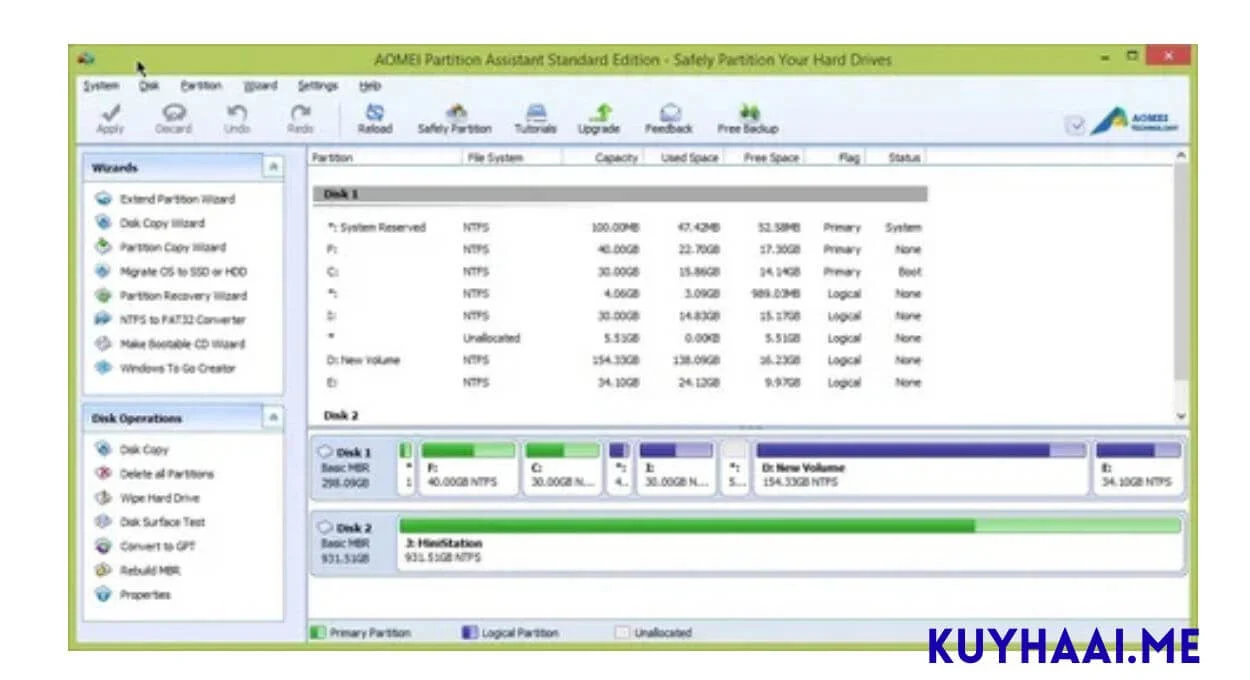Click the Upgrade toolbar icon
The image size is (1250, 680).
click(600, 112)
